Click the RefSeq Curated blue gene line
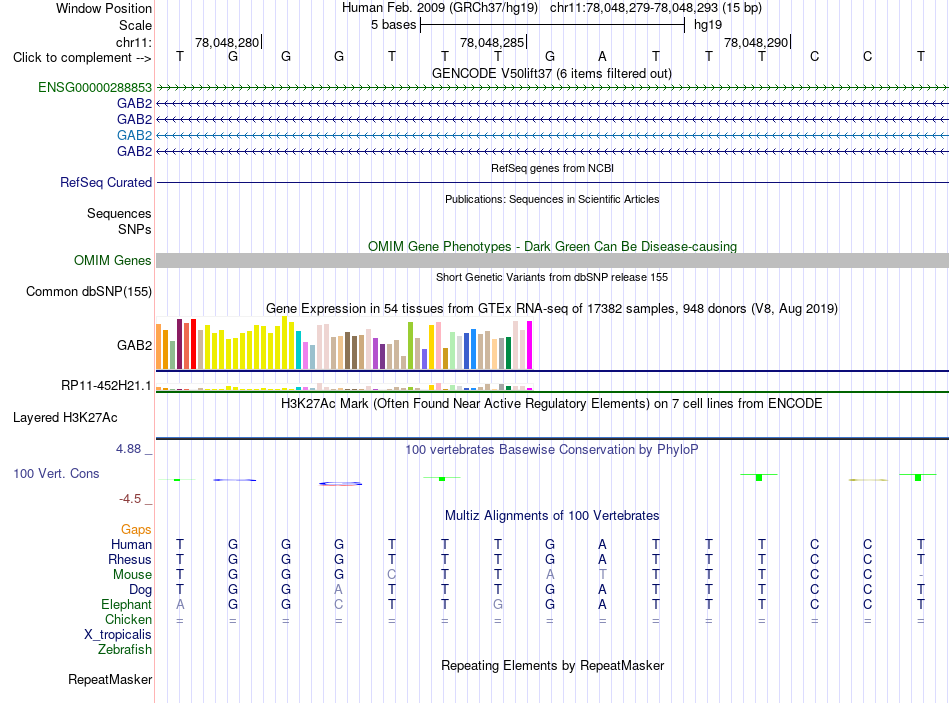950x703 pixels. 552,182
